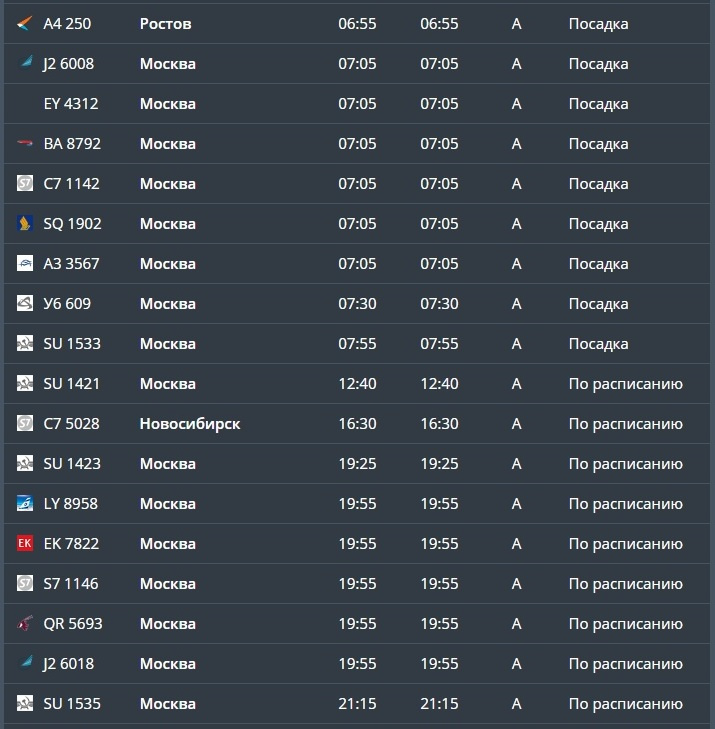The image size is (715, 729).
Task: Open flight number S7 1146
Action: click(x=71, y=583)
